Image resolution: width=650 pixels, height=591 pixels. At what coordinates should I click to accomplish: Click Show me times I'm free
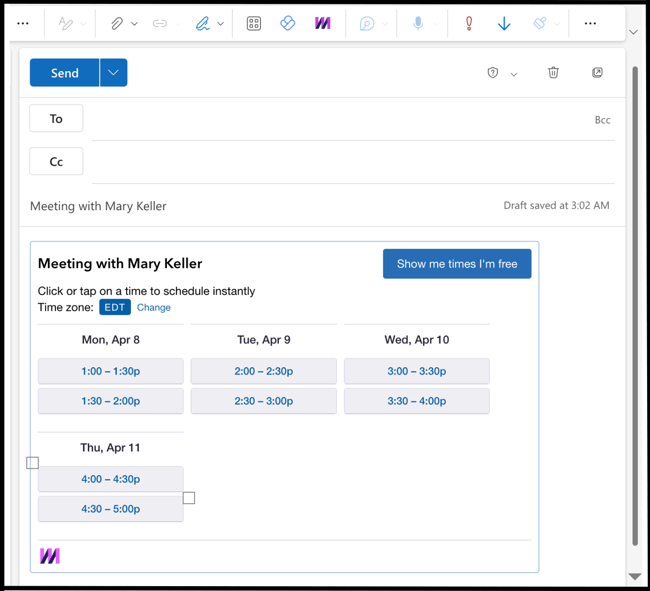(x=457, y=264)
